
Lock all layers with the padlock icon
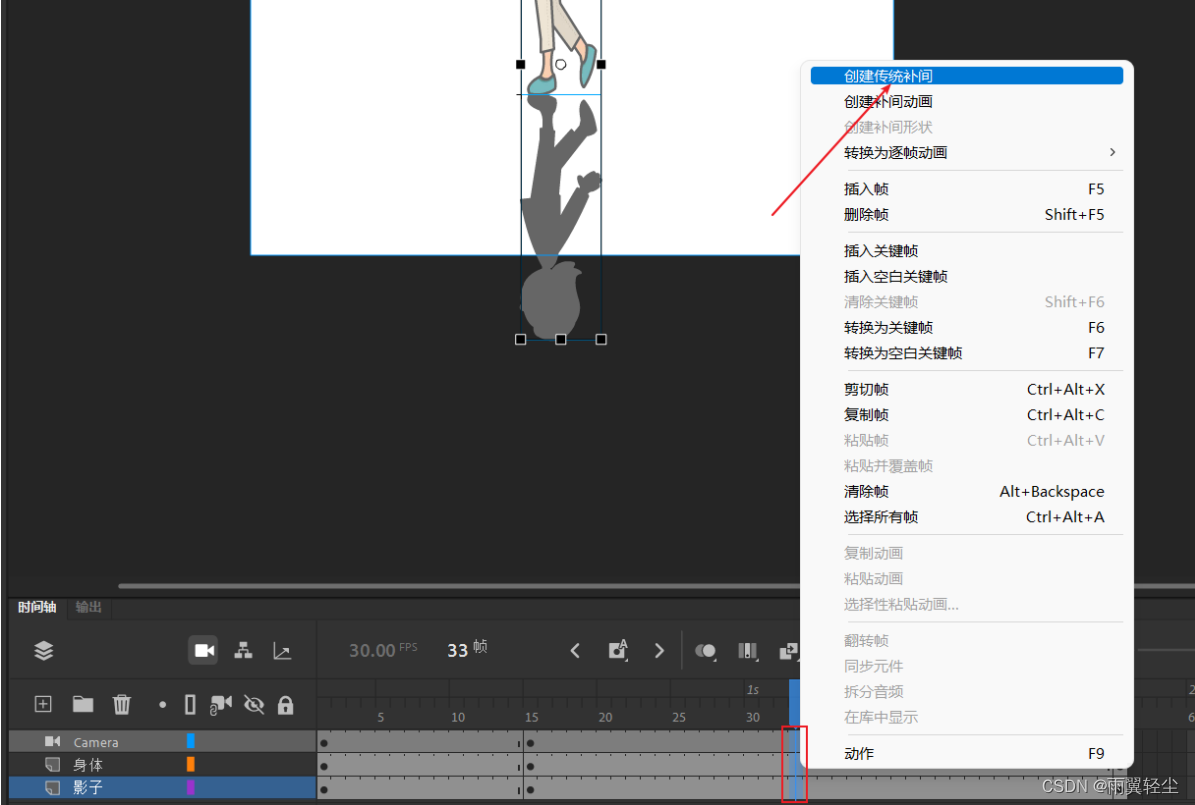pos(286,704)
